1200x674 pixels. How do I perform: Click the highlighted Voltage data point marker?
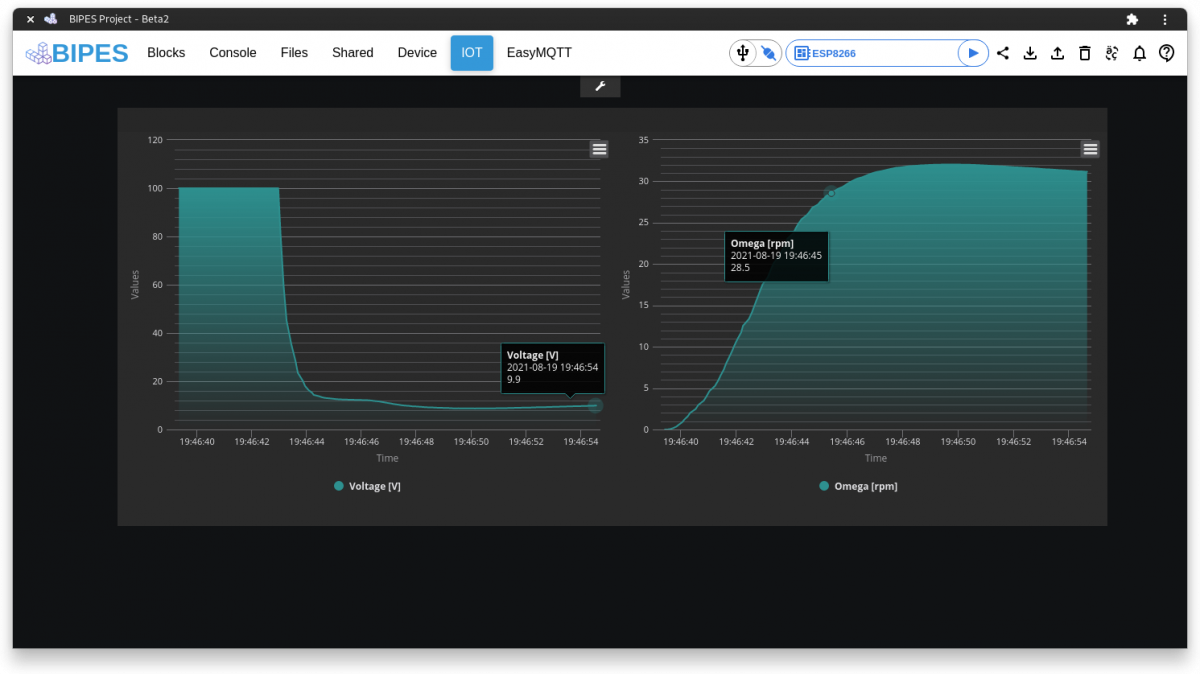(x=595, y=406)
